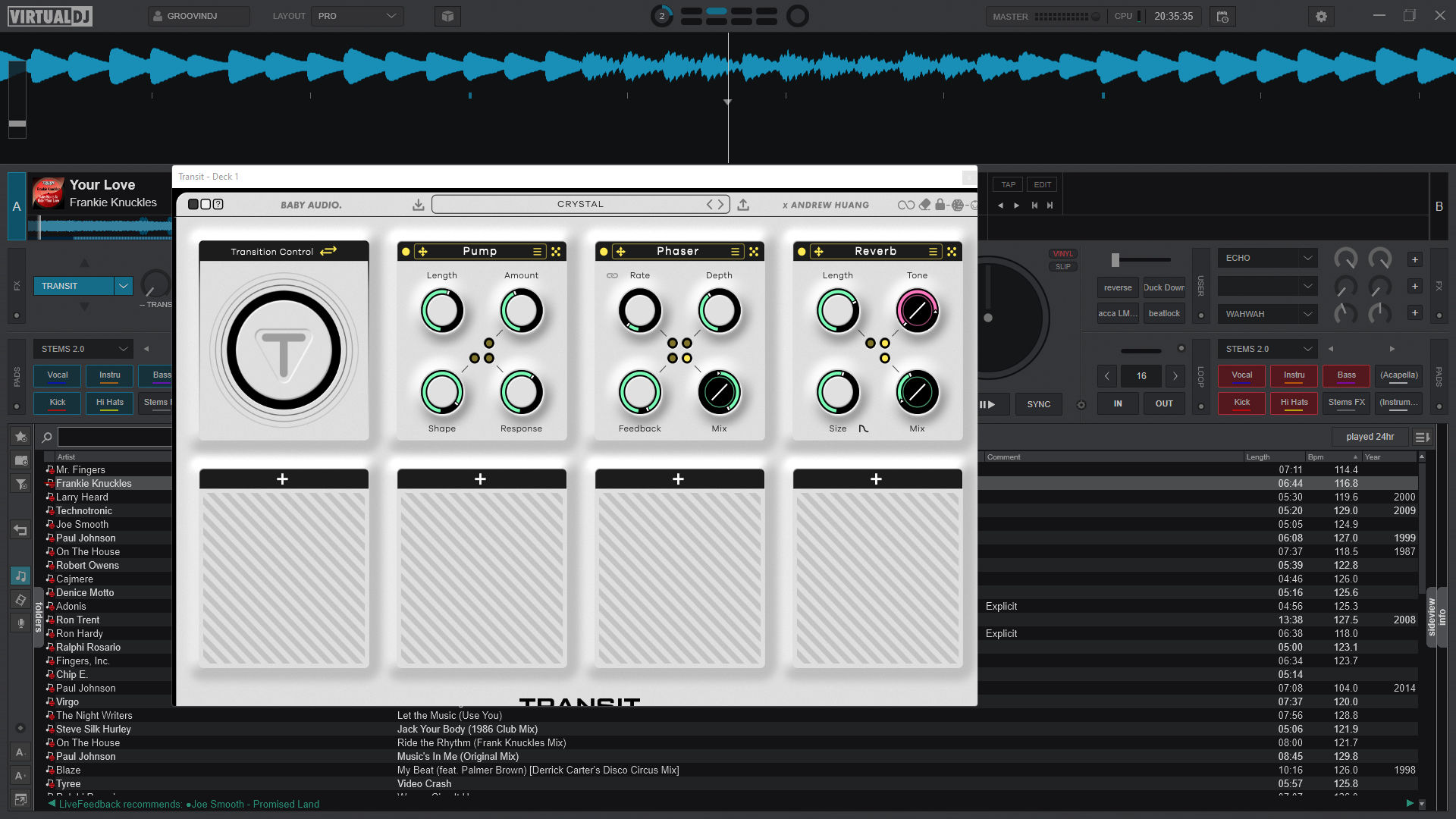This screenshot has height=819, width=1456.
Task: Add module in first empty Transit slot
Action: (x=283, y=479)
